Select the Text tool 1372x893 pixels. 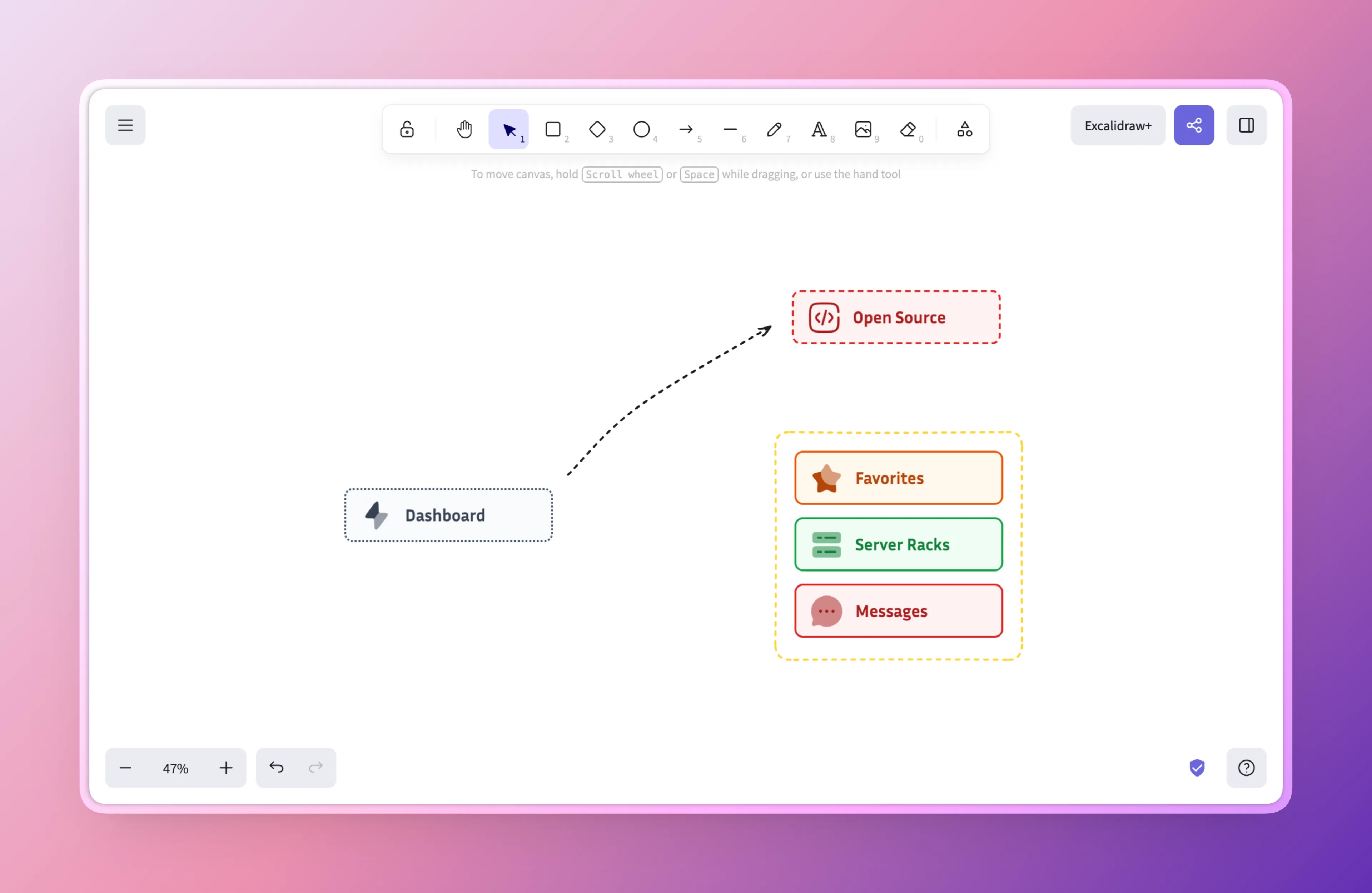(819, 129)
